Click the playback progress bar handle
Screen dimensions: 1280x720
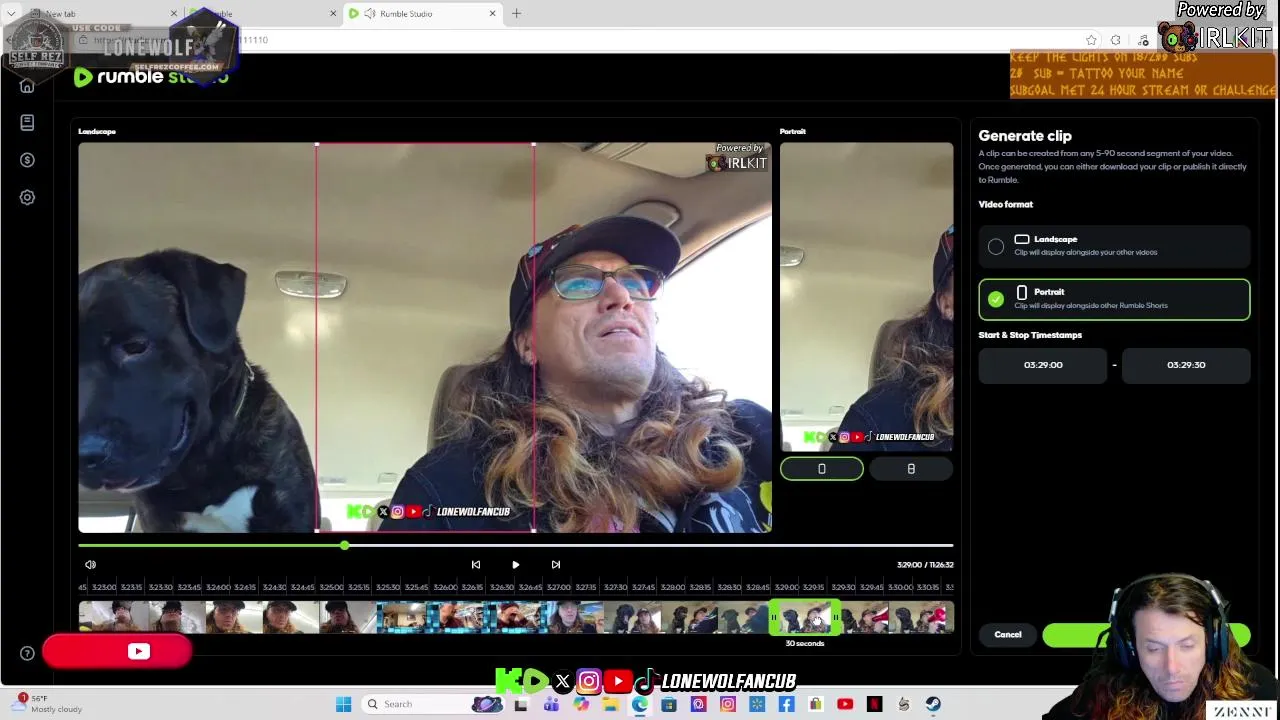pyautogui.click(x=344, y=545)
